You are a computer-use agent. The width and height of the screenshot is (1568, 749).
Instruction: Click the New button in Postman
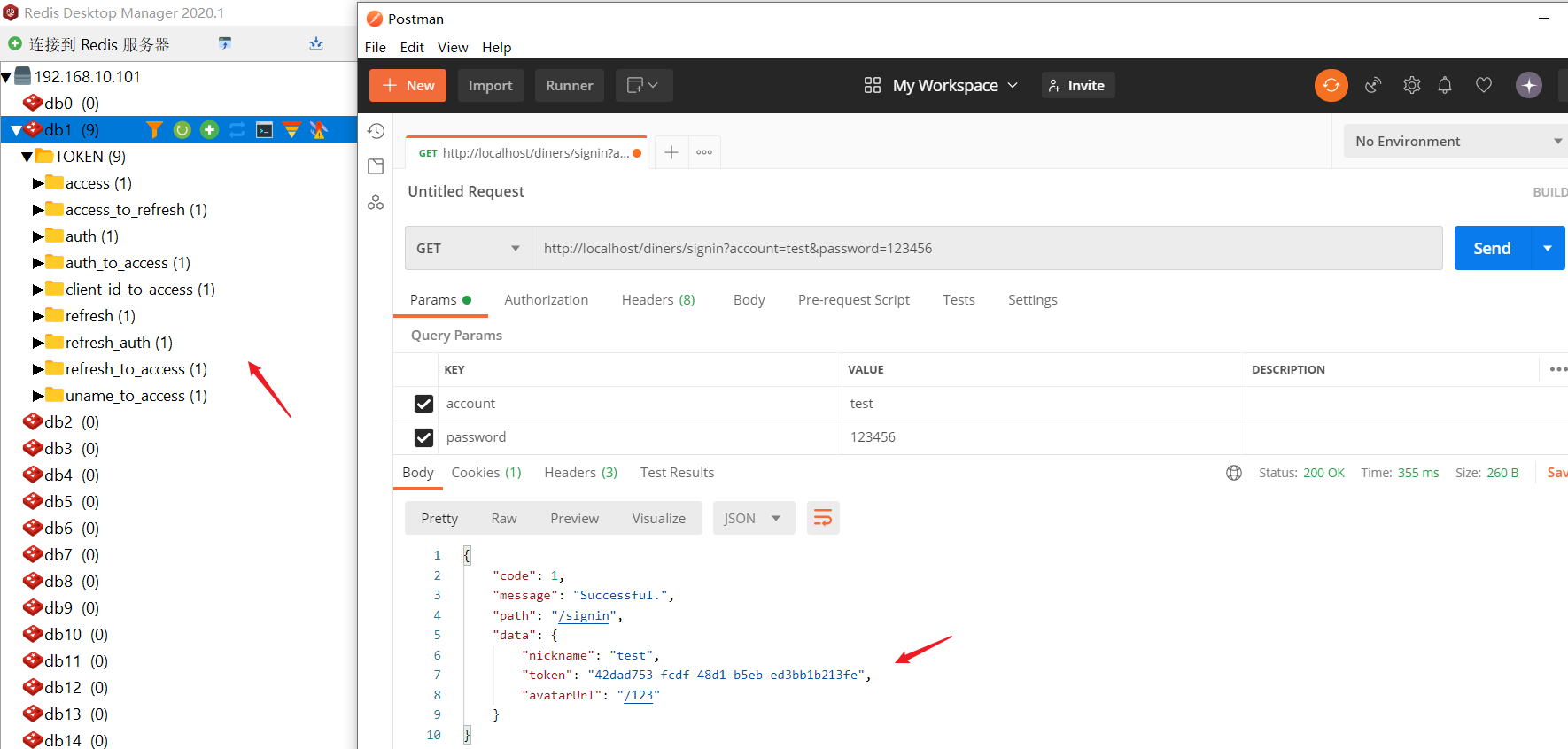click(408, 85)
